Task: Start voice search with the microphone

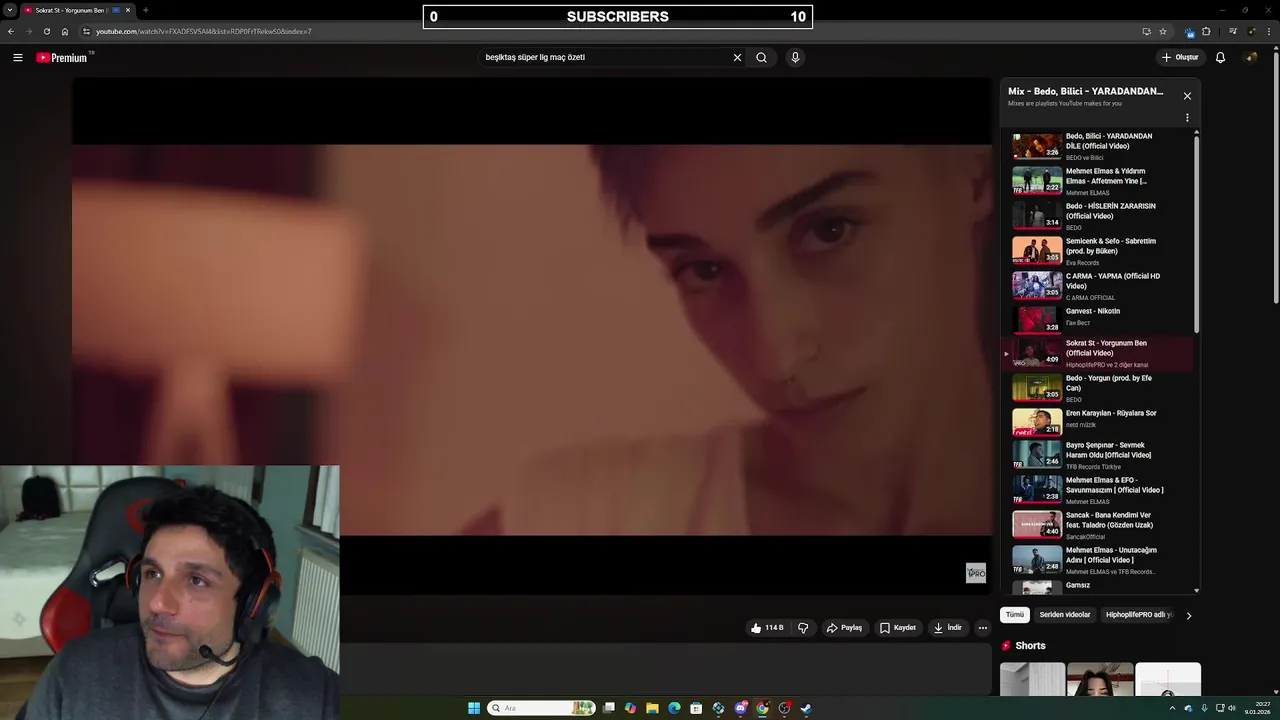Action: tap(795, 57)
